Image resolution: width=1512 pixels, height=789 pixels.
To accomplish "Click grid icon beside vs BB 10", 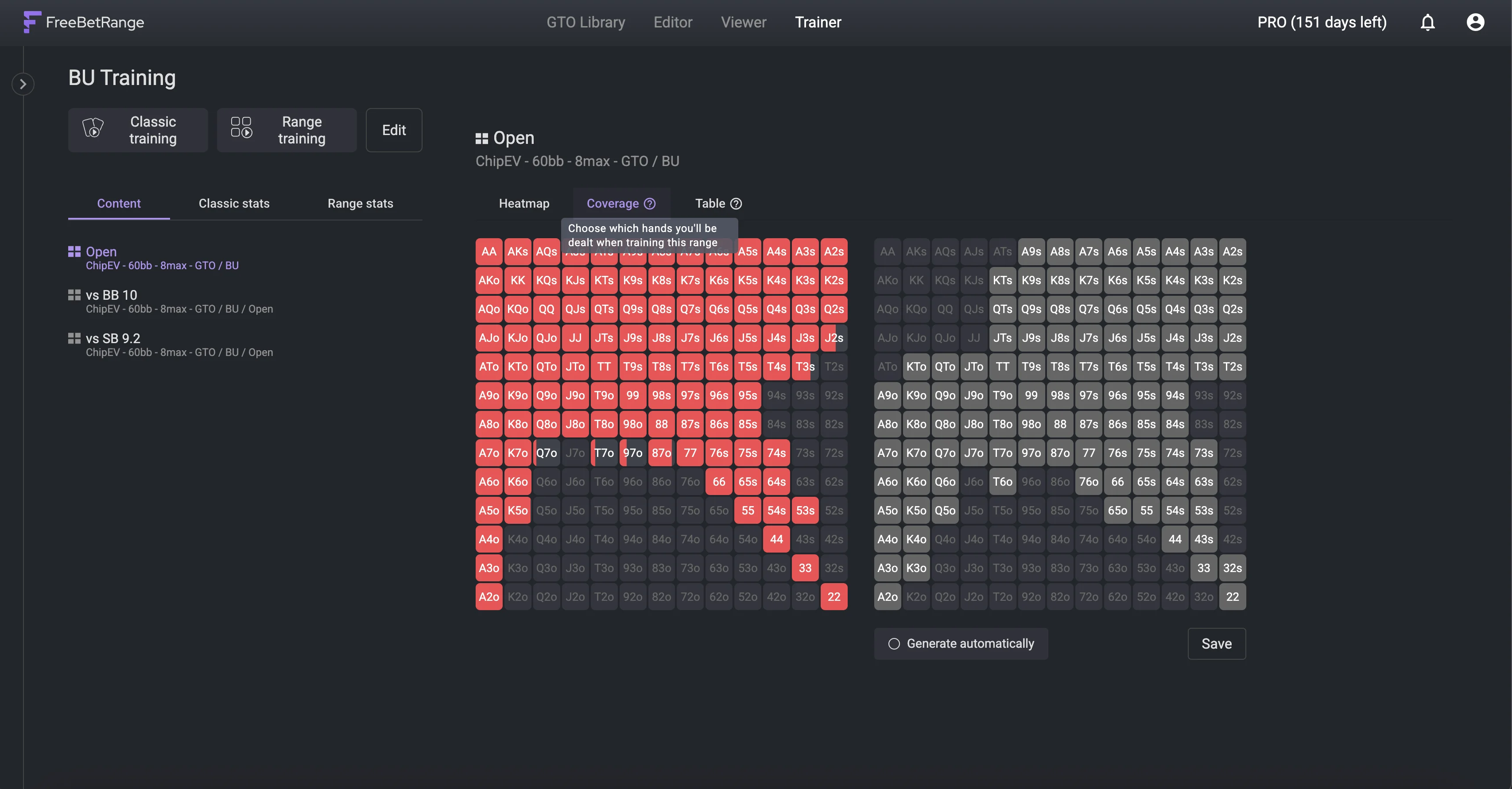I will tap(74, 295).
